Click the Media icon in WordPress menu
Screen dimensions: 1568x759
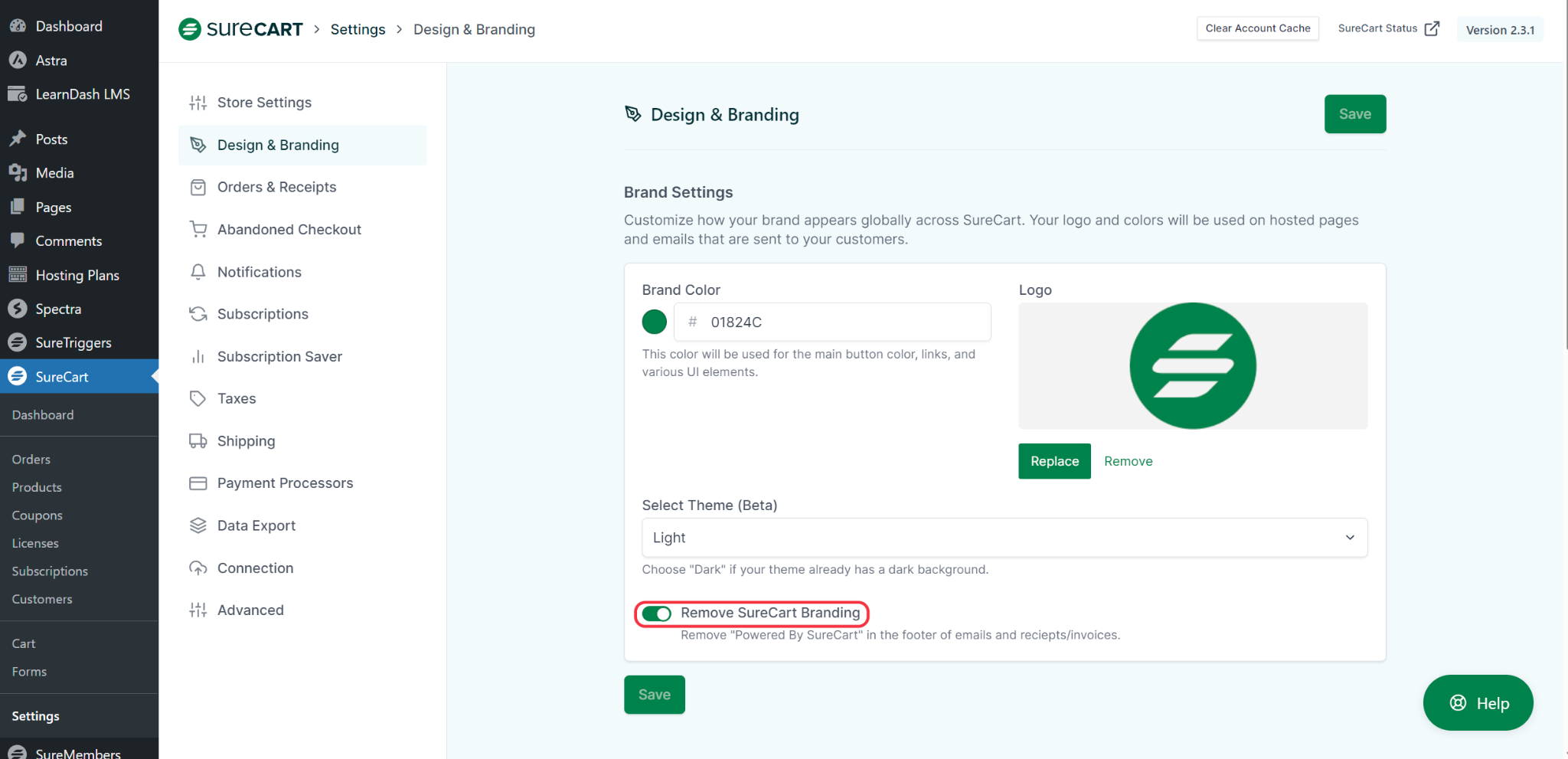(18, 173)
